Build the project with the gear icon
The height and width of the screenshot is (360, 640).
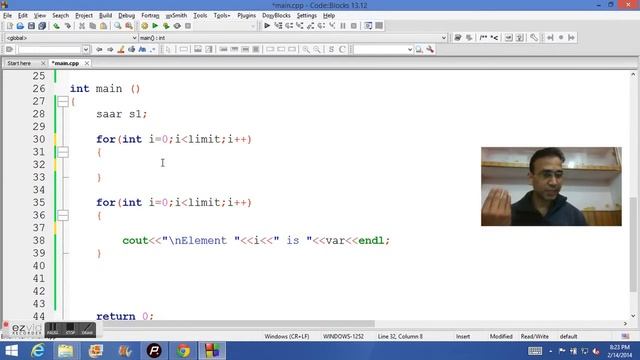pos(144,26)
